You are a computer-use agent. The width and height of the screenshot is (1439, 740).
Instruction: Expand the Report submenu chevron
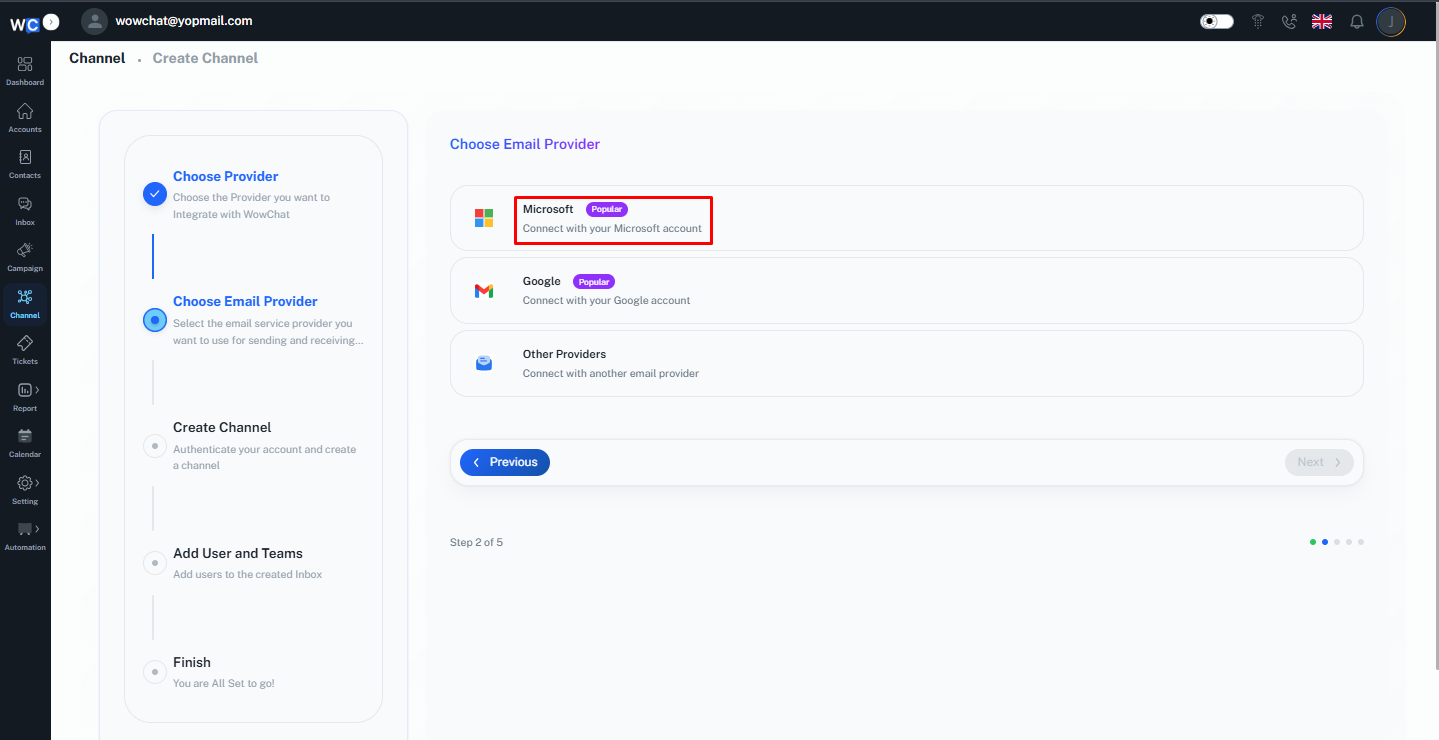[x=37, y=390]
